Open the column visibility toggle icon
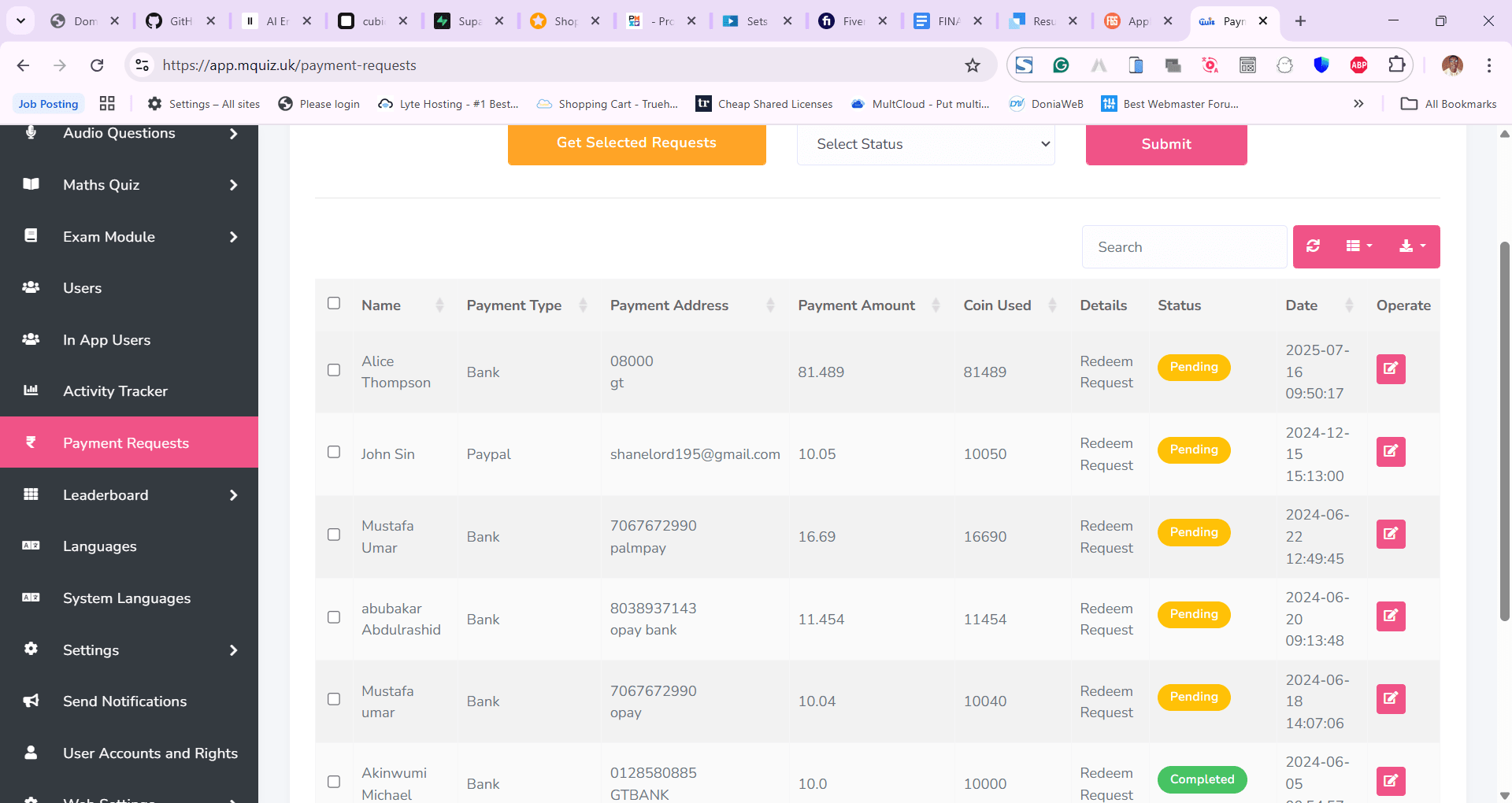This screenshot has height=803, width=1512. point(1358,246)
